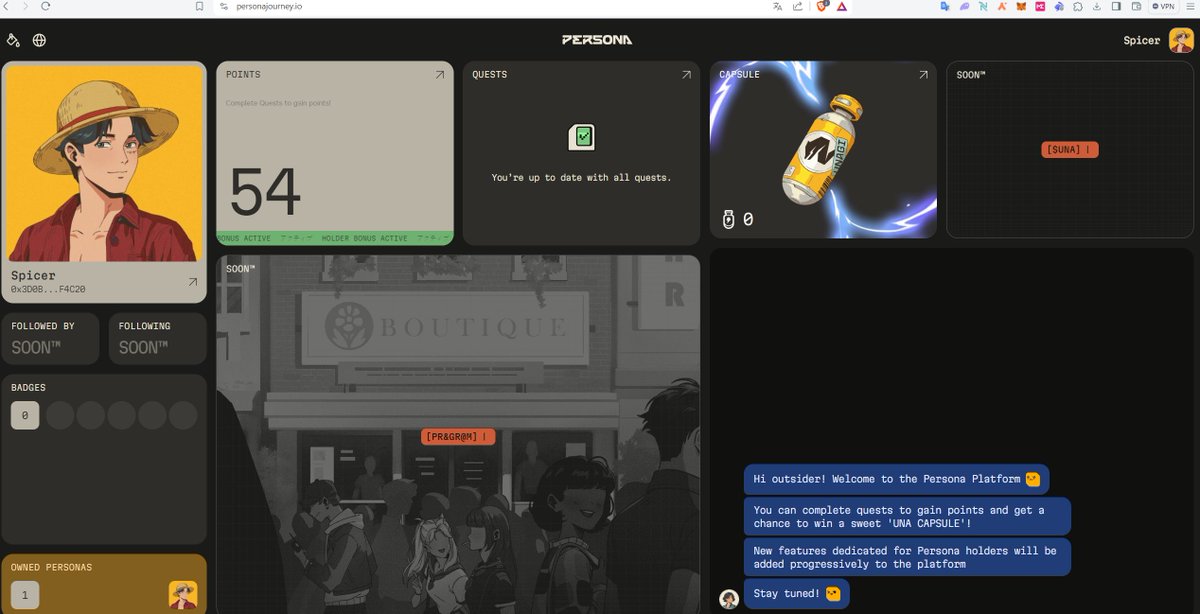
Task: Click the browser forward button
Action: point(25,6)
